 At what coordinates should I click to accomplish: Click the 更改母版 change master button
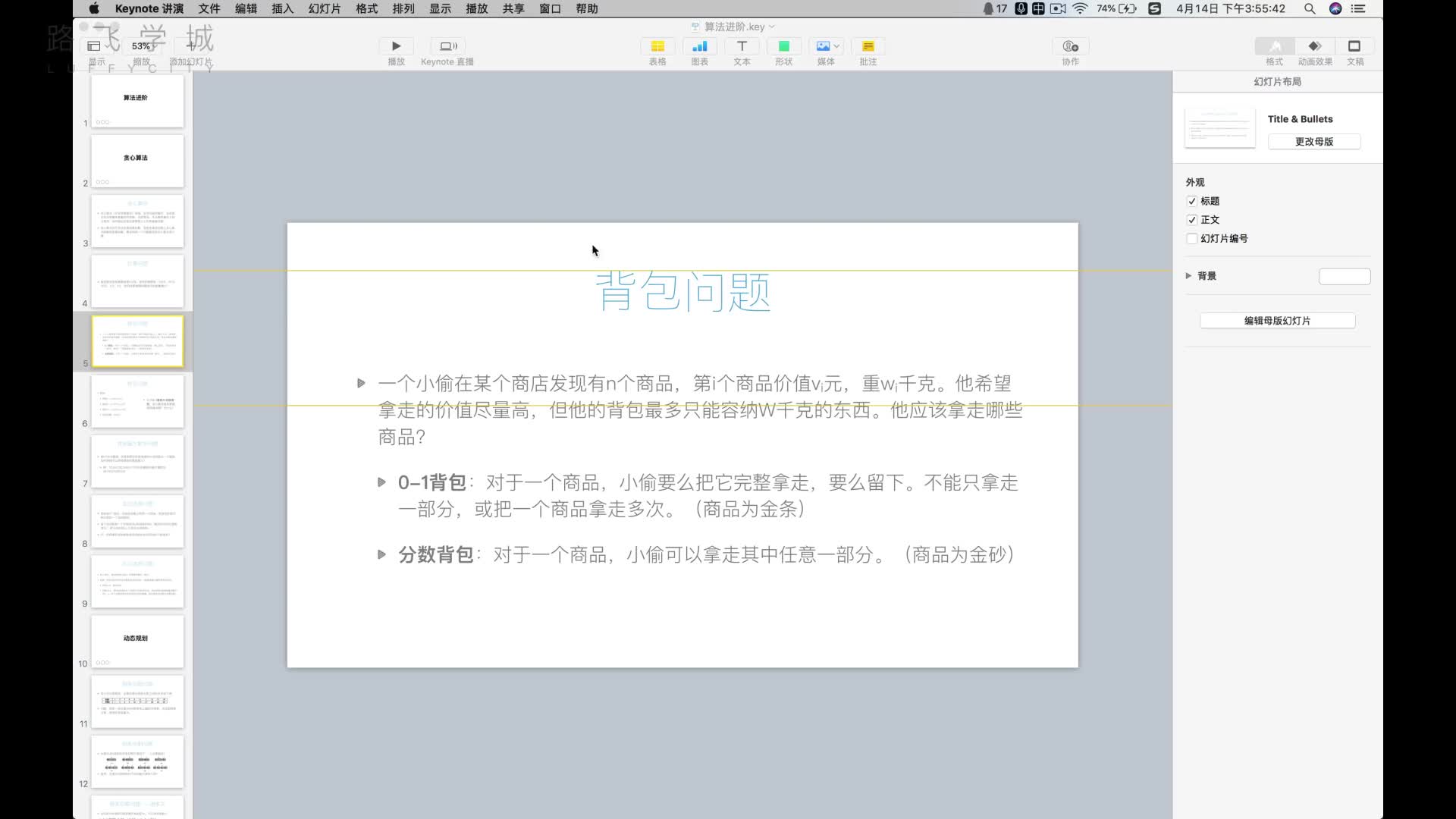[1314, 142]
